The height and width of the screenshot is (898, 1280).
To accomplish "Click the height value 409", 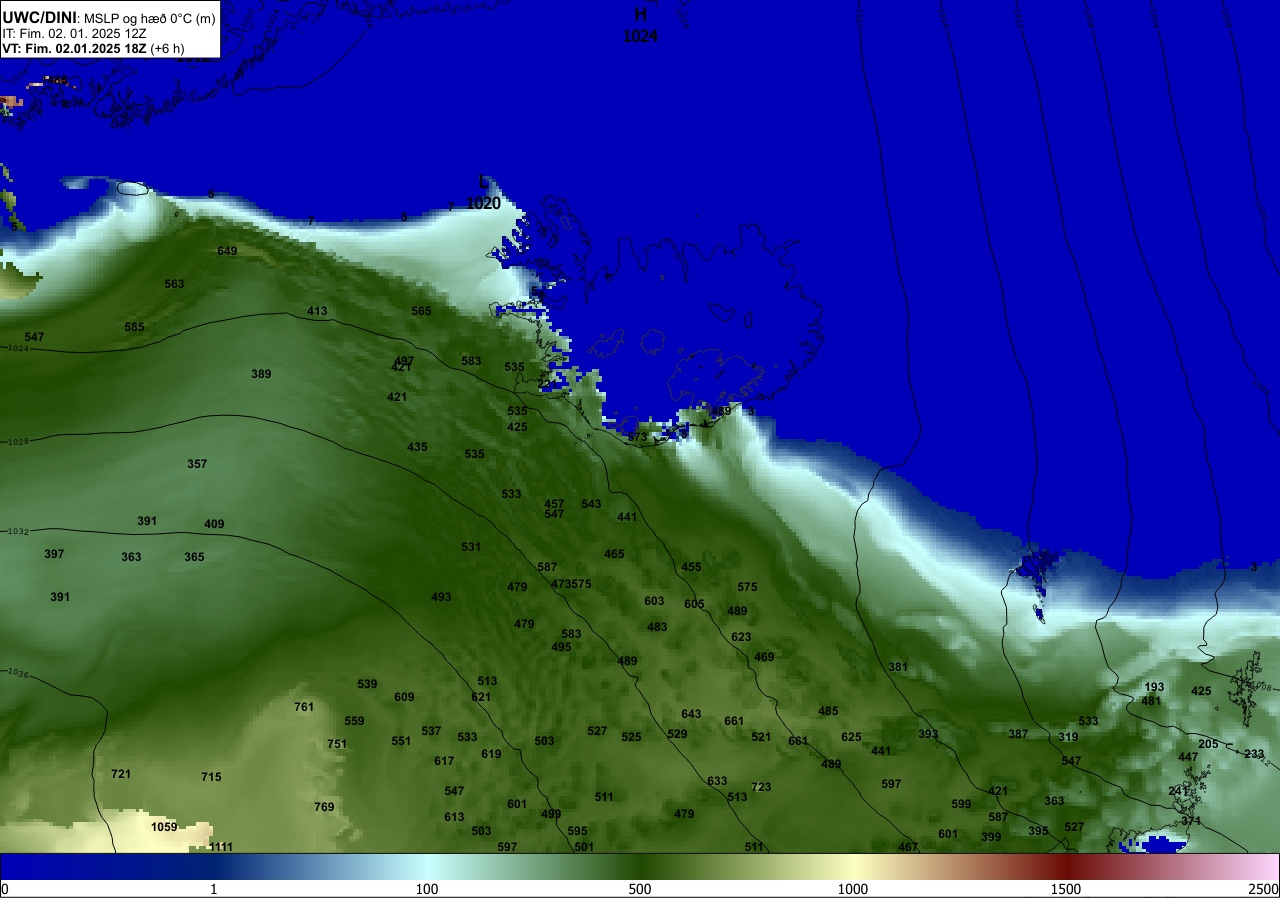I will coord(214,524).
